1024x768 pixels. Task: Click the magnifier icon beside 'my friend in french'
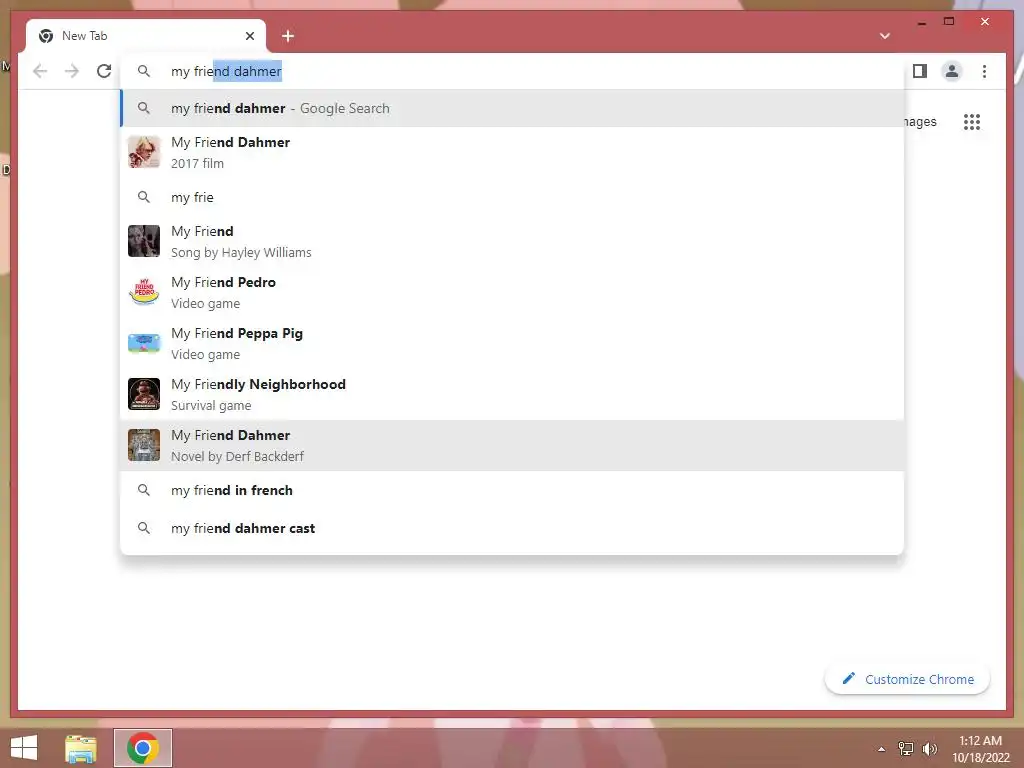tap(144, 490)
